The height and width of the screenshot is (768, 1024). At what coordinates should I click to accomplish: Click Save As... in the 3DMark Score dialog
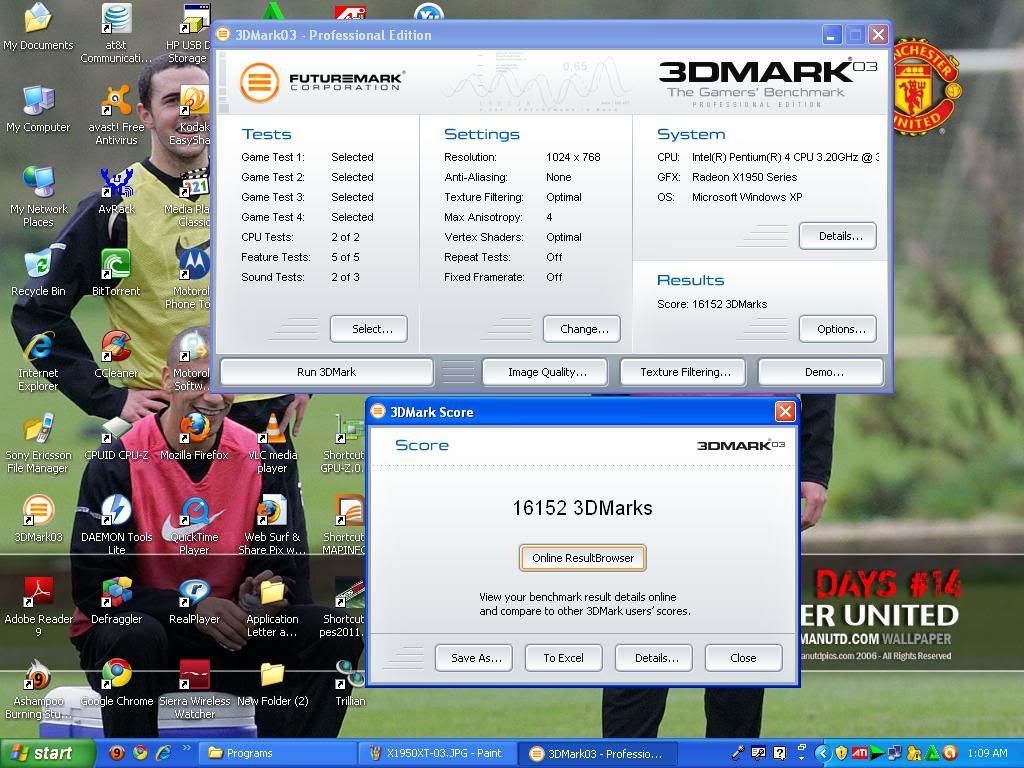(x=474, y=658)
